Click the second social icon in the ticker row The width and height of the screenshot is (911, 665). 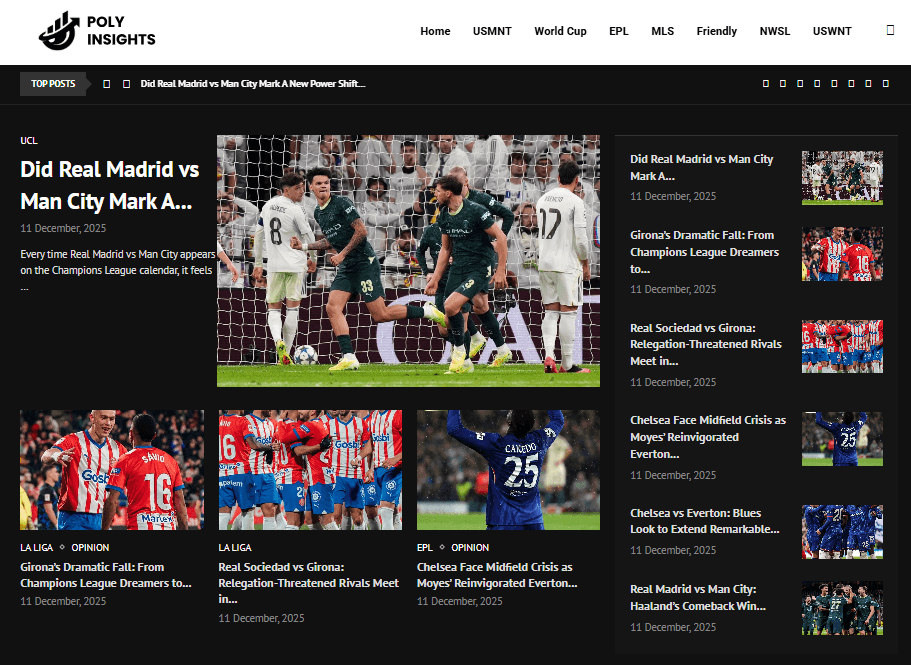tap(781, 84)
